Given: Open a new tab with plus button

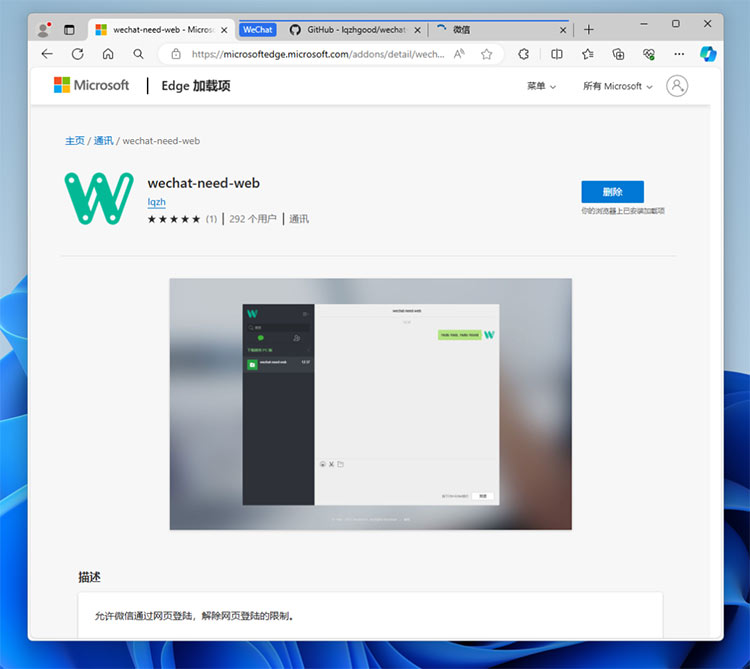Looking at the screenshot, I should (589, 30).
